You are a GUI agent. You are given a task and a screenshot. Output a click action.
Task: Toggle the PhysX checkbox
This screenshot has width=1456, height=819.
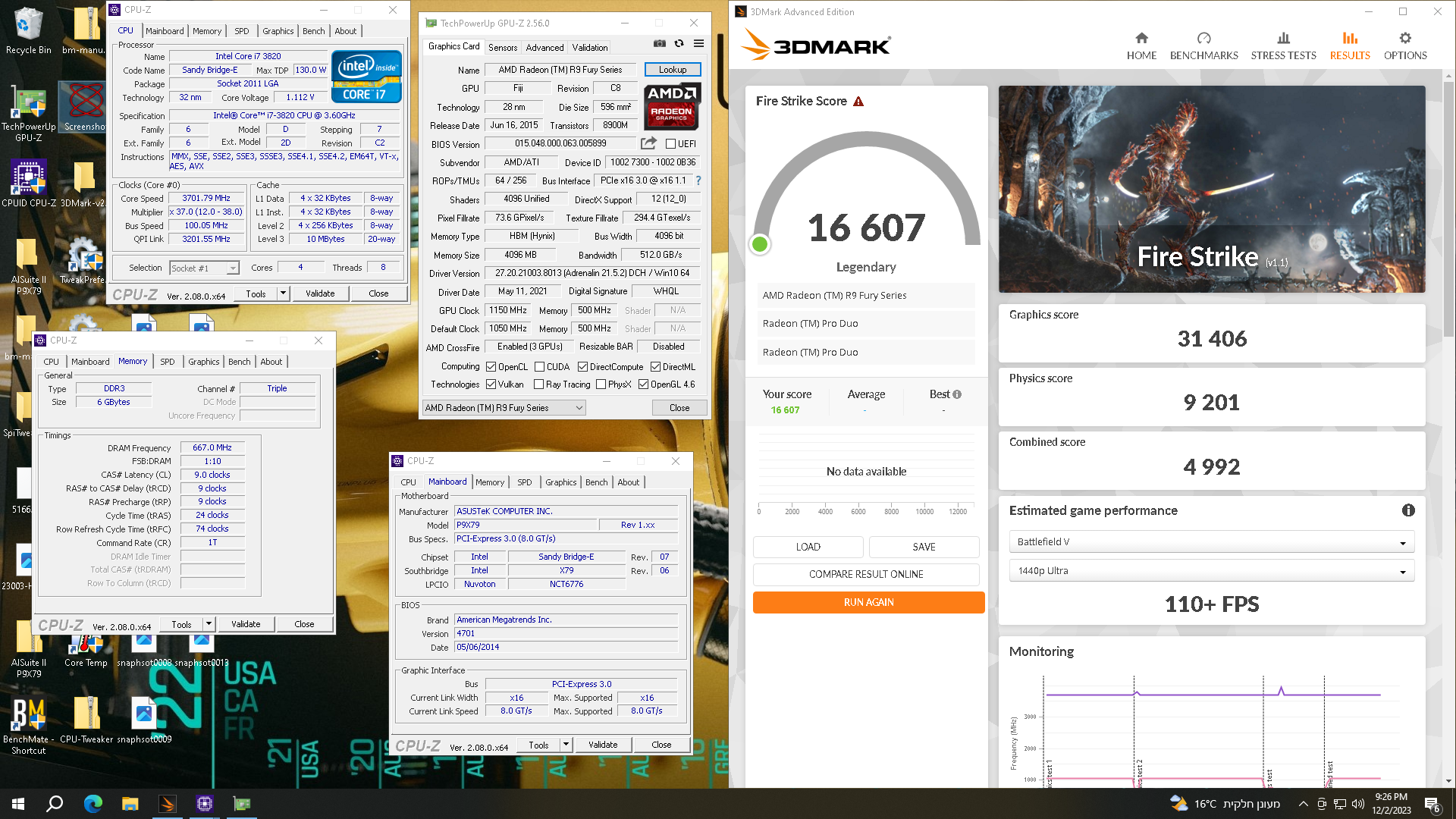pos(601,384)
